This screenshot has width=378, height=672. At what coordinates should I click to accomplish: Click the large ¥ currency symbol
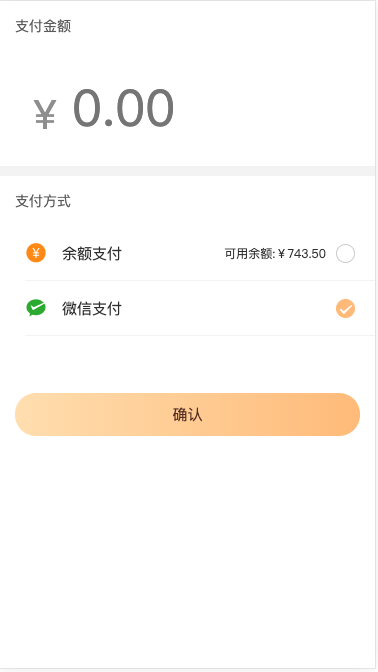[45, 114]
